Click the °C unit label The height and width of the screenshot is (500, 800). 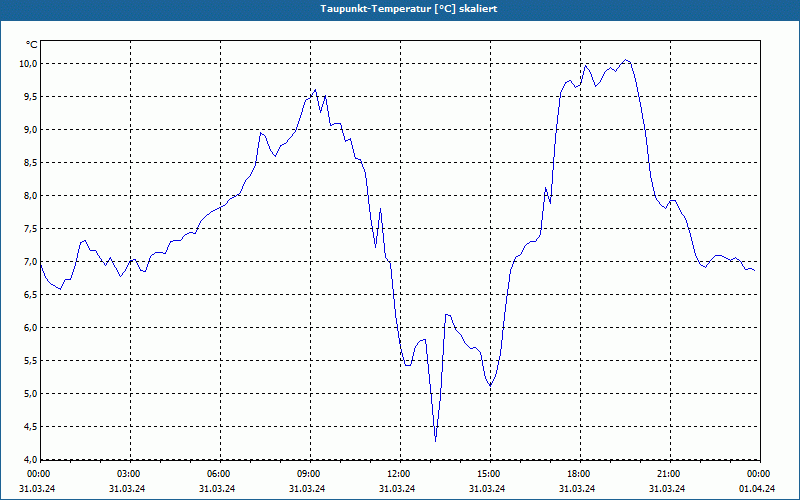pyautogui.click(x=32, y=45)
